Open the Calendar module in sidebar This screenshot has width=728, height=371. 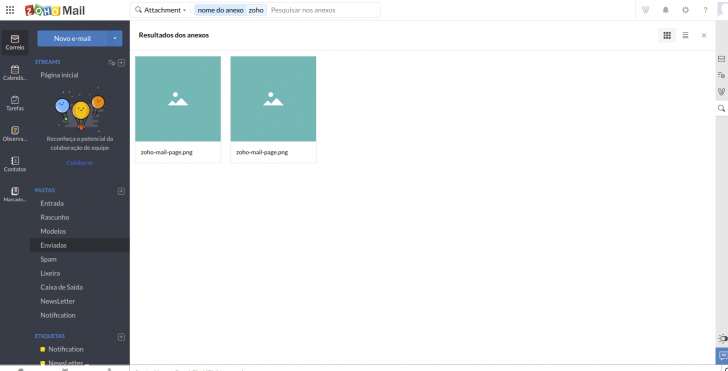coord(15,73)
